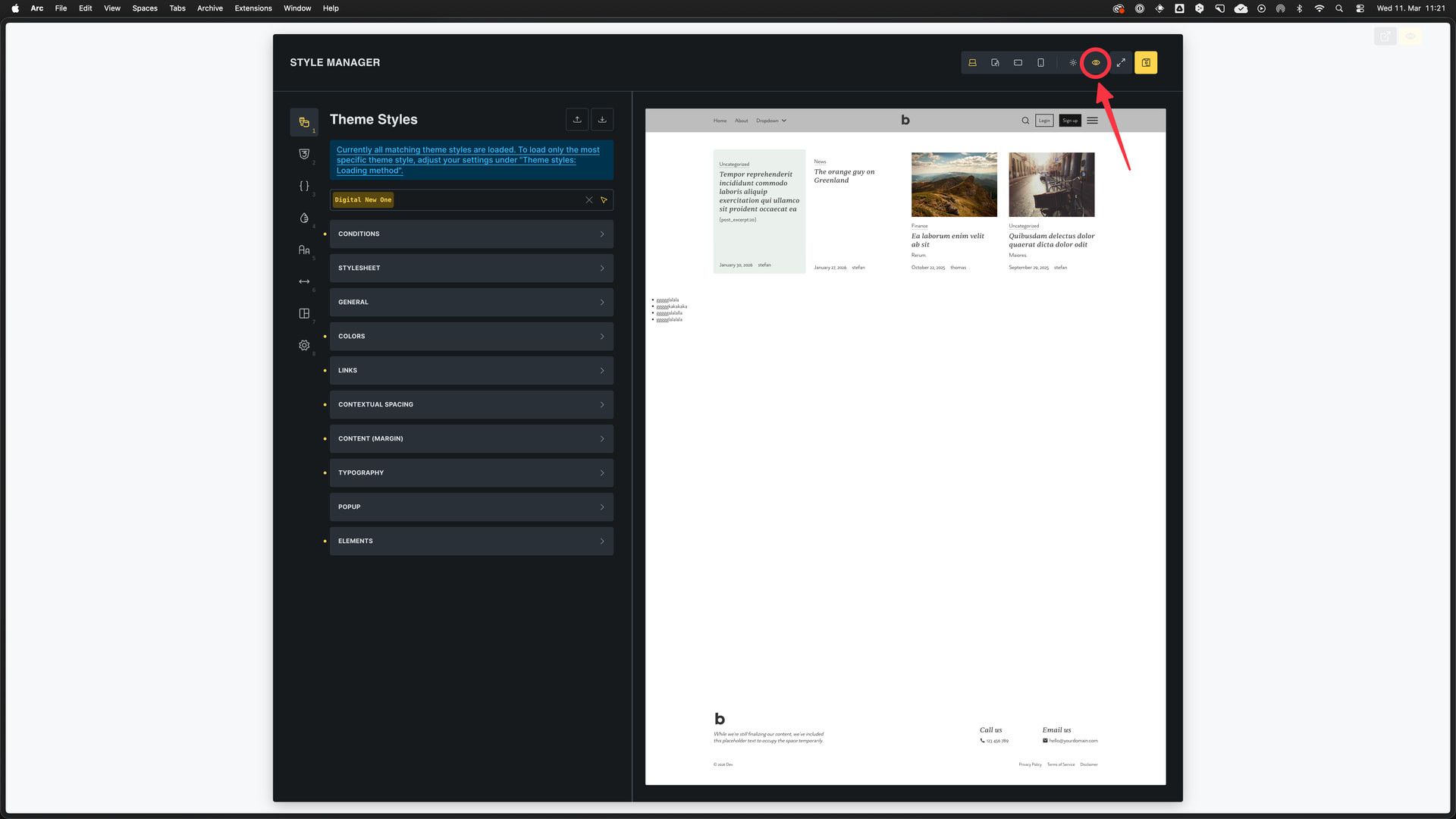Open the CSS classes sidebar panel
Viewport: 1456px width, 819px height.
(x=304, y=154)
